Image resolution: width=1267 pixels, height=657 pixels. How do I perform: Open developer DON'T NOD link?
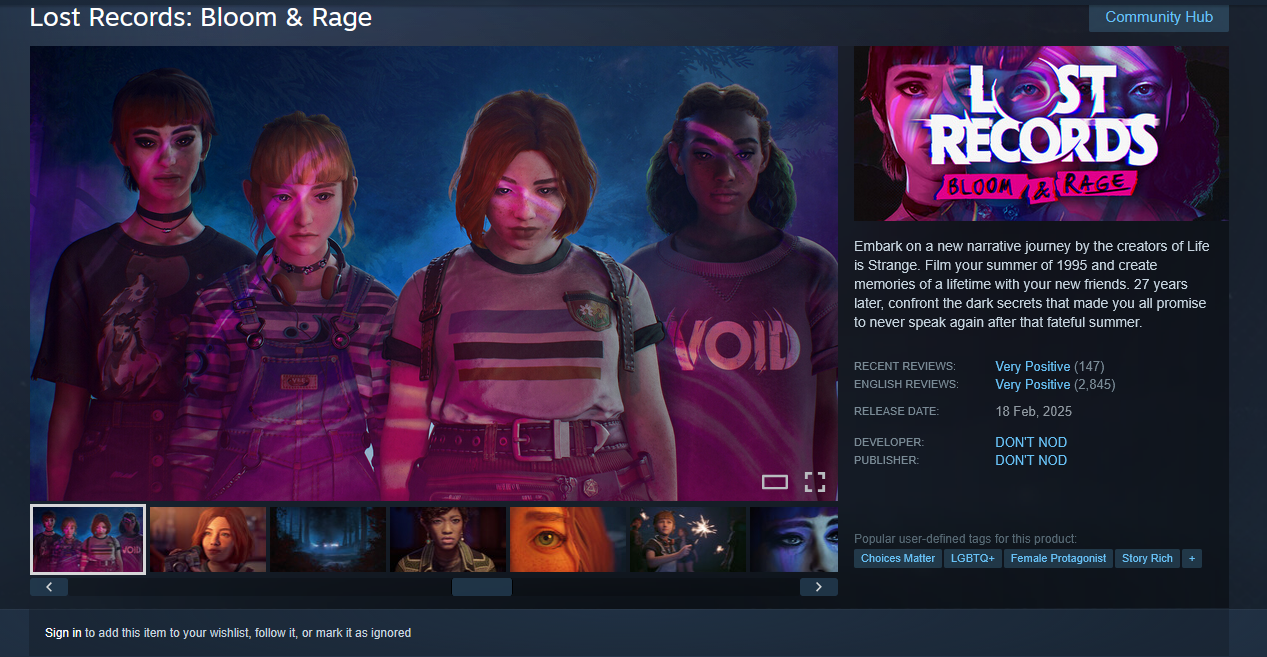pos(1031,442)
